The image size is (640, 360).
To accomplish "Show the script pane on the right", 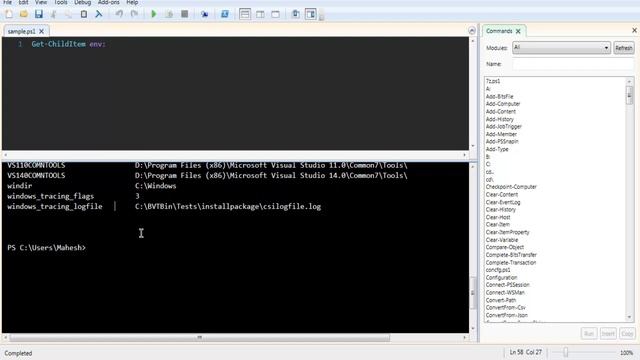I will (260, 14).
